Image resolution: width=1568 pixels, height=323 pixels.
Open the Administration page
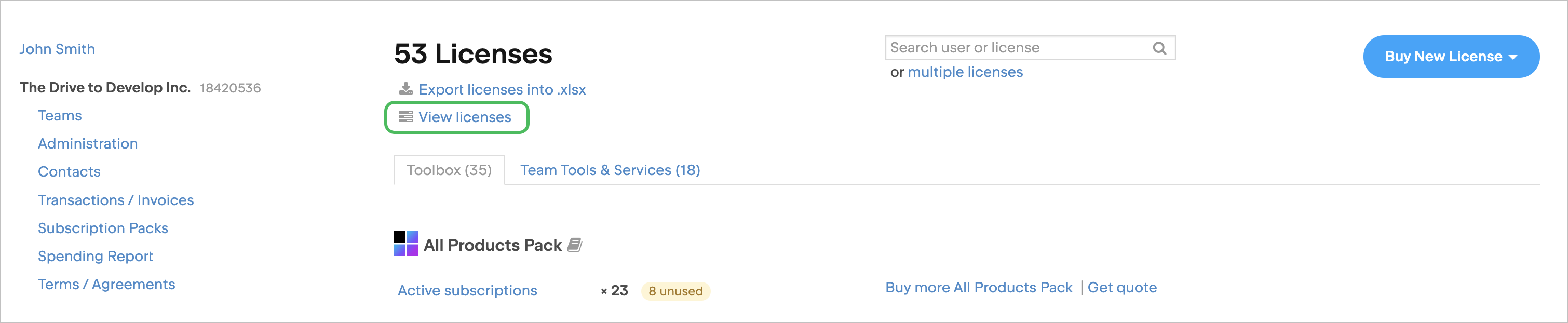[x=88, y=143]
